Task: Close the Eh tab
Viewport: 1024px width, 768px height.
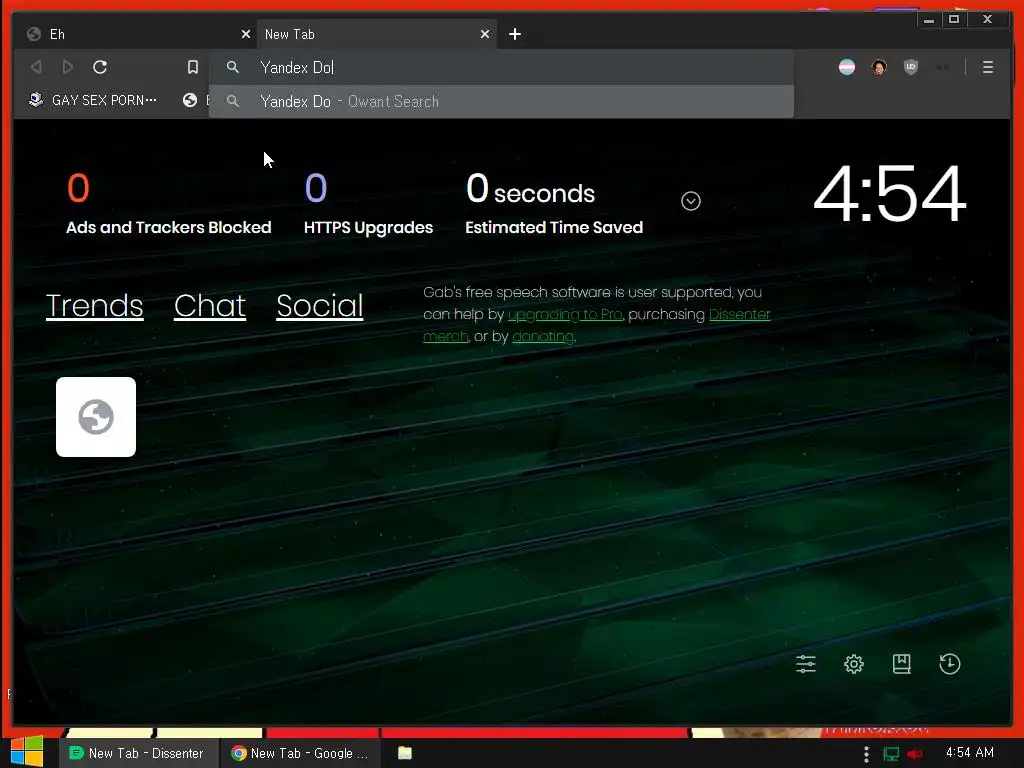Action: pos(246,34)
